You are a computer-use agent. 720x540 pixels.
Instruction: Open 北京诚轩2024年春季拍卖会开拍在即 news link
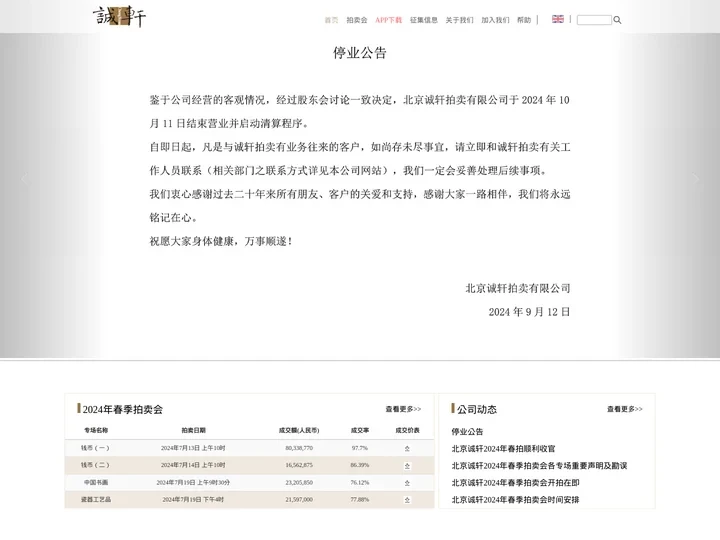pyautogui.click(x=515, y=483)
